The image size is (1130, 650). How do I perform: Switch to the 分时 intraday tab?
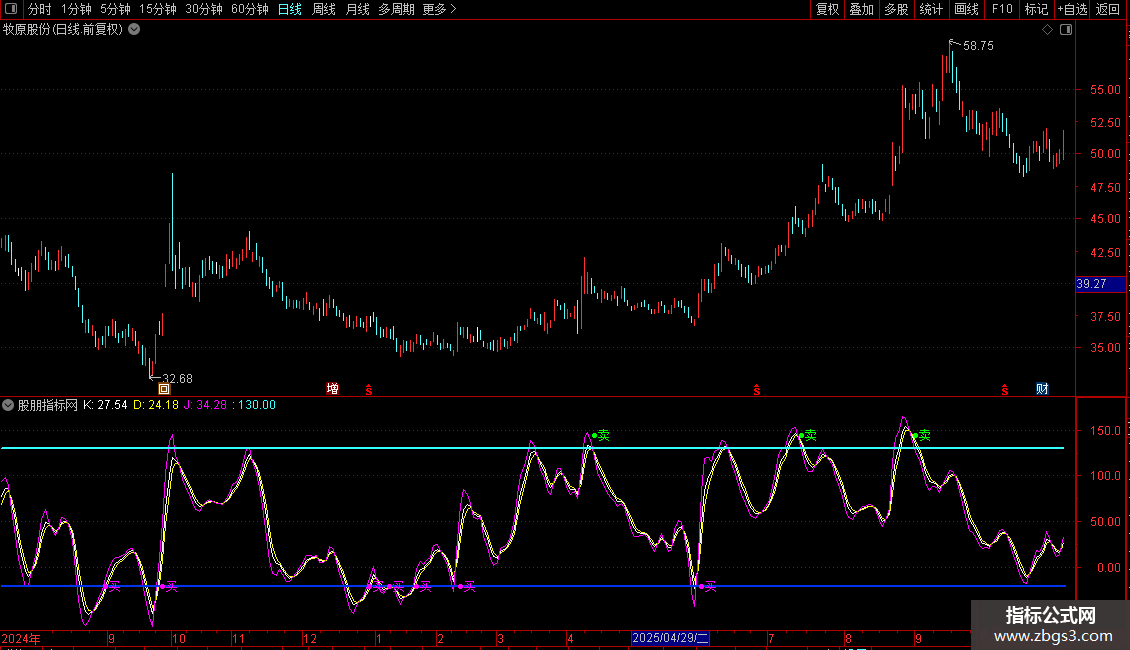click(39, 9)
